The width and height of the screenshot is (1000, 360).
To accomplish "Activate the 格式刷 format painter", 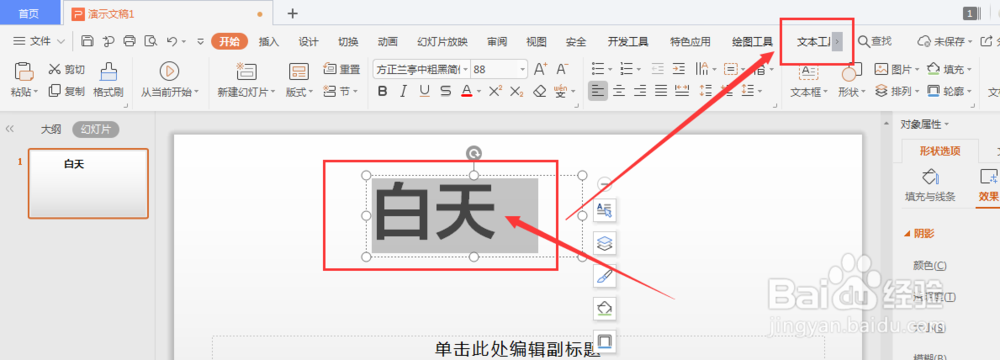I will (108, 80).
